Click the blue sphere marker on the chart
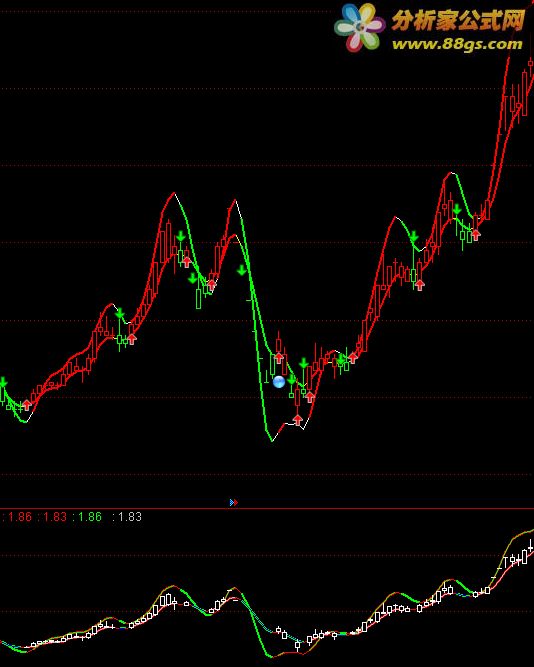 coord(279,382)
